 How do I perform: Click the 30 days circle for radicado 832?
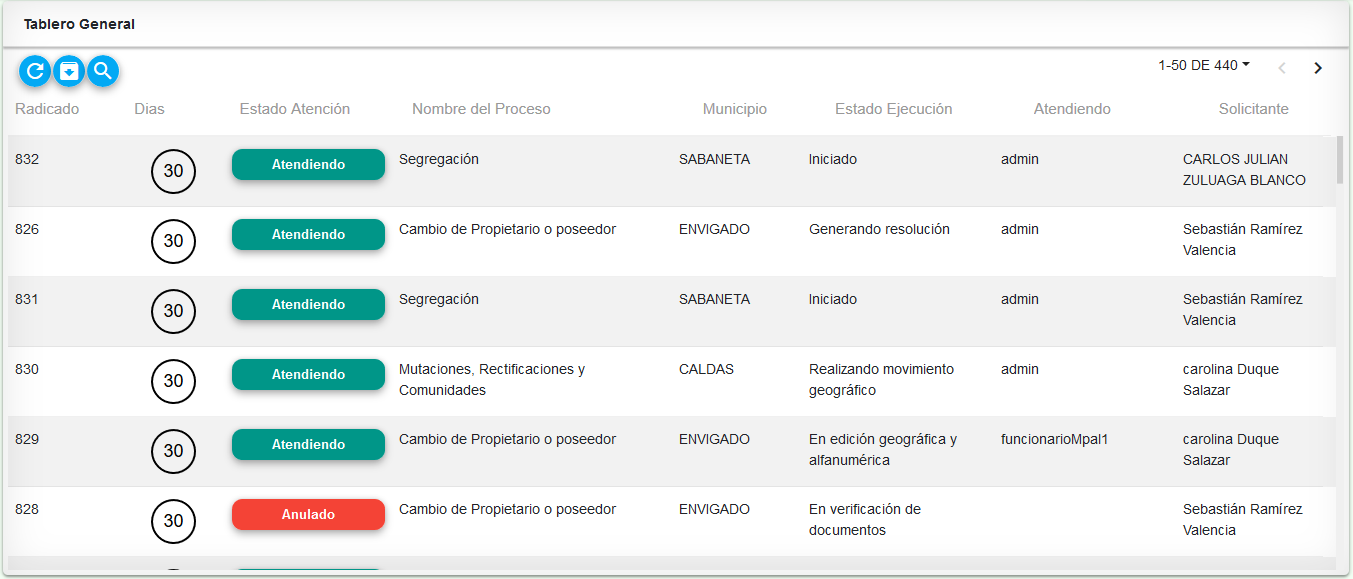tap(173, 171)
